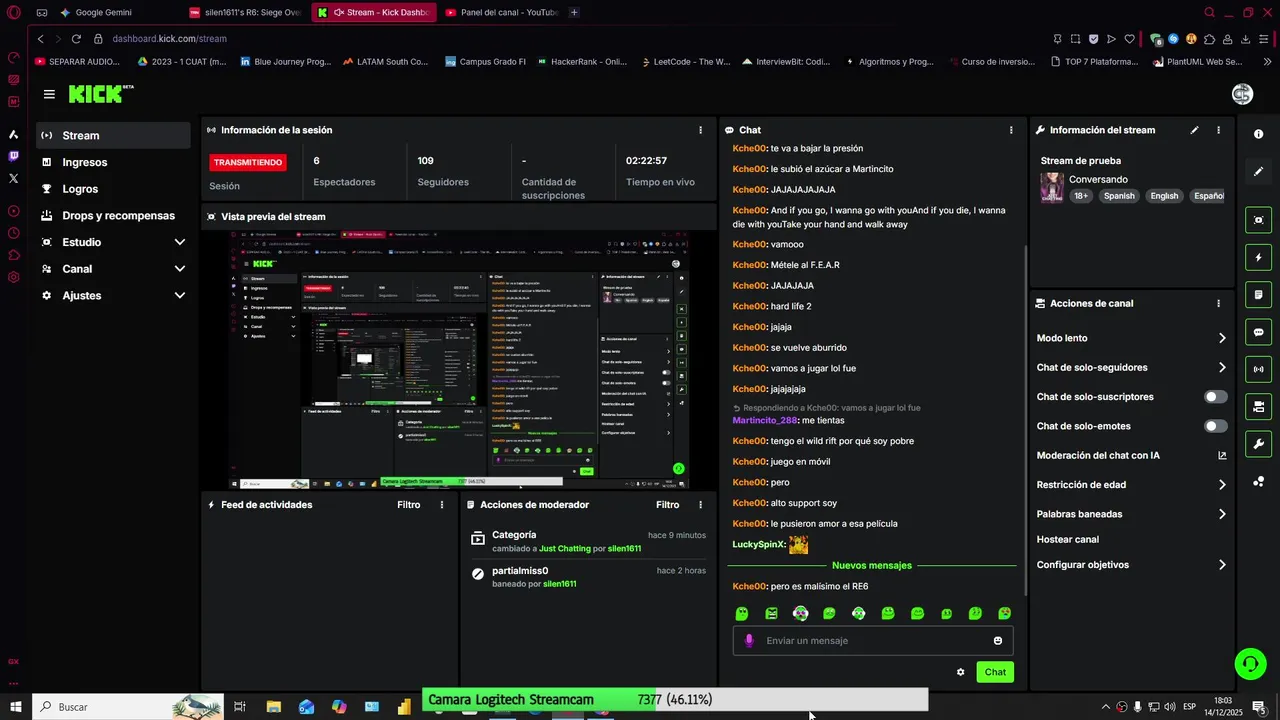The image size is (1280, 720).
Task: Switch to silen1611's R6: Siege tab
Action: pos(245,13)
